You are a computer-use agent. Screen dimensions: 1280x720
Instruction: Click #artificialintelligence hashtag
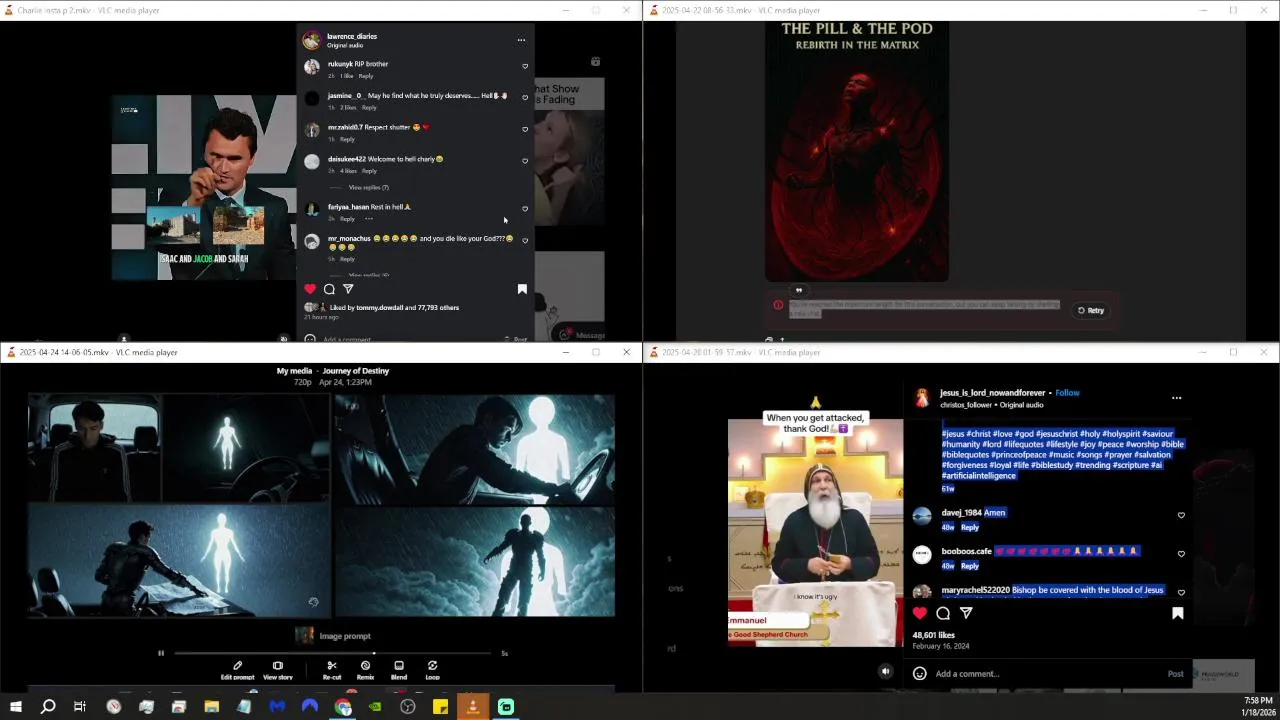point(979,476)
